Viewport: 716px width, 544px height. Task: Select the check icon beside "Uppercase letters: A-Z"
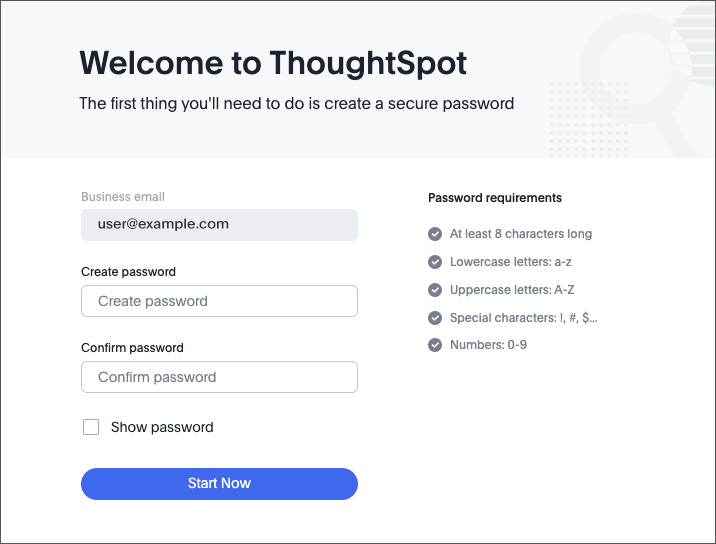click(435, 290)
